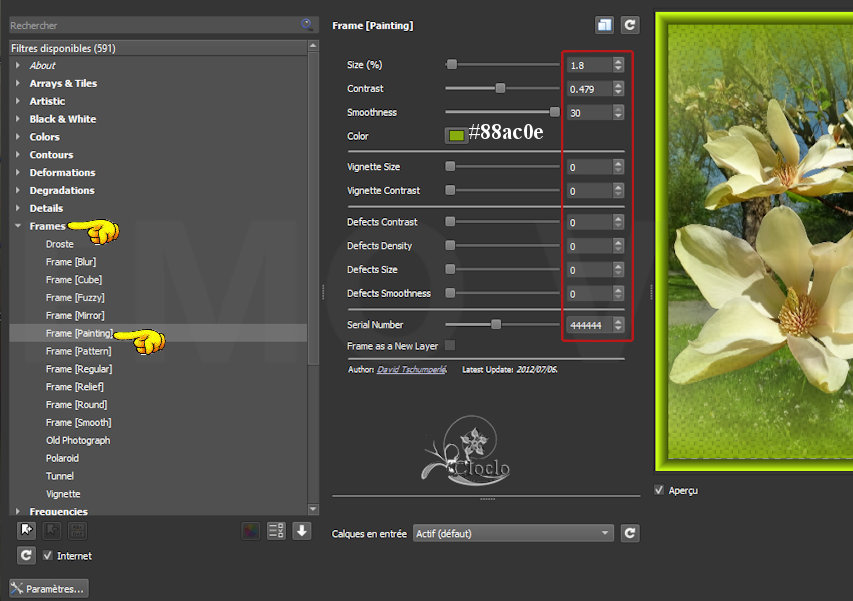Enable Frame as a New Layer checkbox
Viewport: 853px width, 601px height.
point(449,345)
